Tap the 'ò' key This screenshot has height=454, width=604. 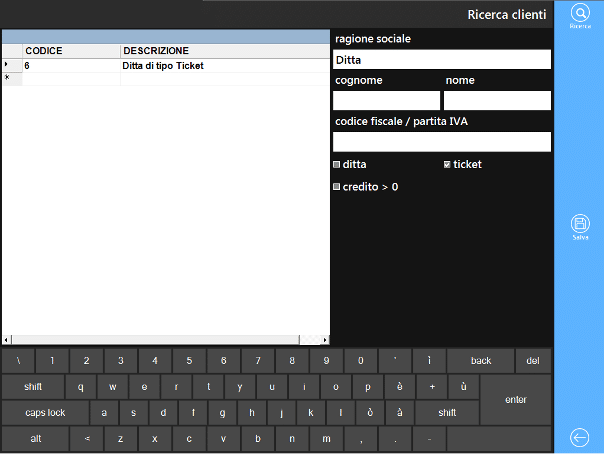point(370,412)
